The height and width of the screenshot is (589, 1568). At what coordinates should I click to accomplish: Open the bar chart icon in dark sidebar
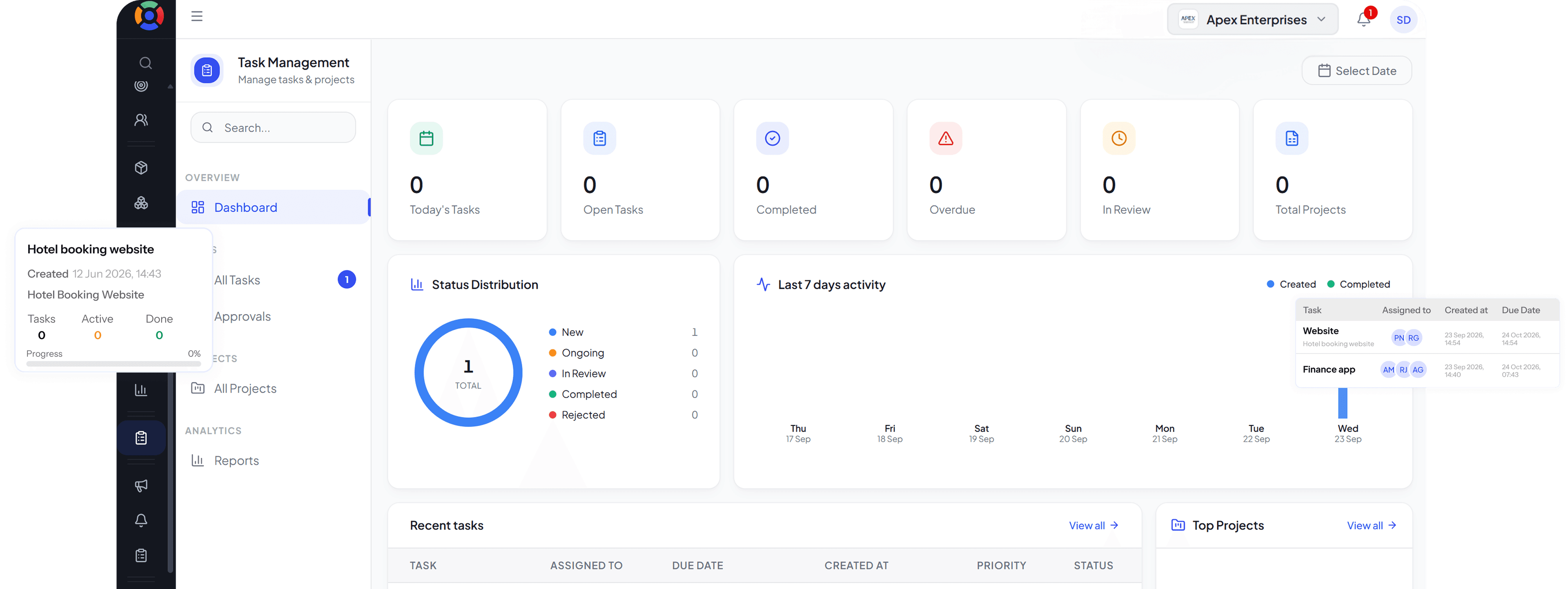click(x=141, y=390)
